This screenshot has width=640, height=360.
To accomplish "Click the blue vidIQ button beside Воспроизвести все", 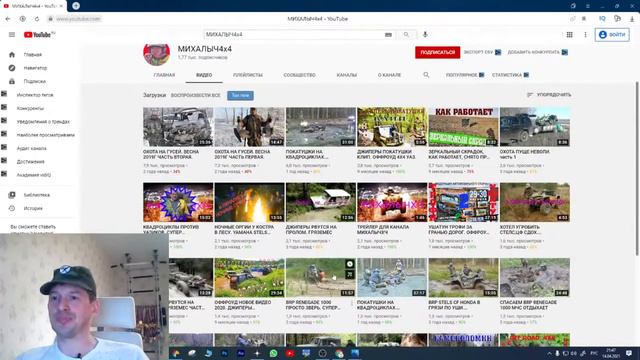I will pyautogui.click(x=240, y=96).
